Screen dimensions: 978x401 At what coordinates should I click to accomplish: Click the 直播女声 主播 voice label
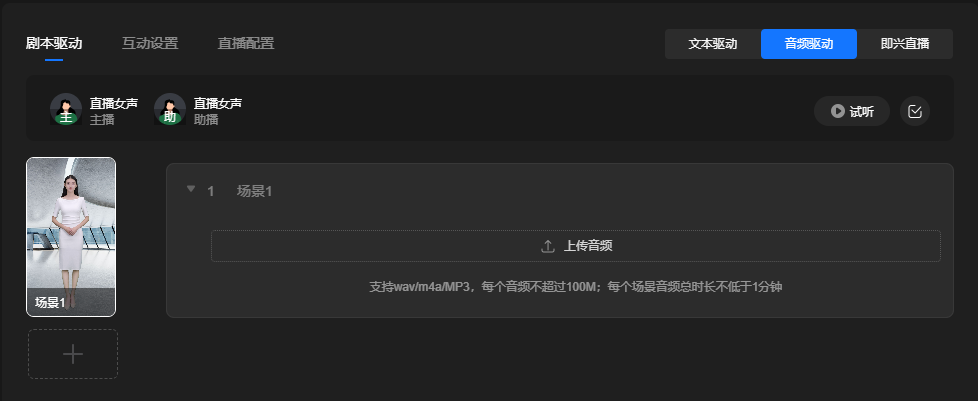coord(114,104)
